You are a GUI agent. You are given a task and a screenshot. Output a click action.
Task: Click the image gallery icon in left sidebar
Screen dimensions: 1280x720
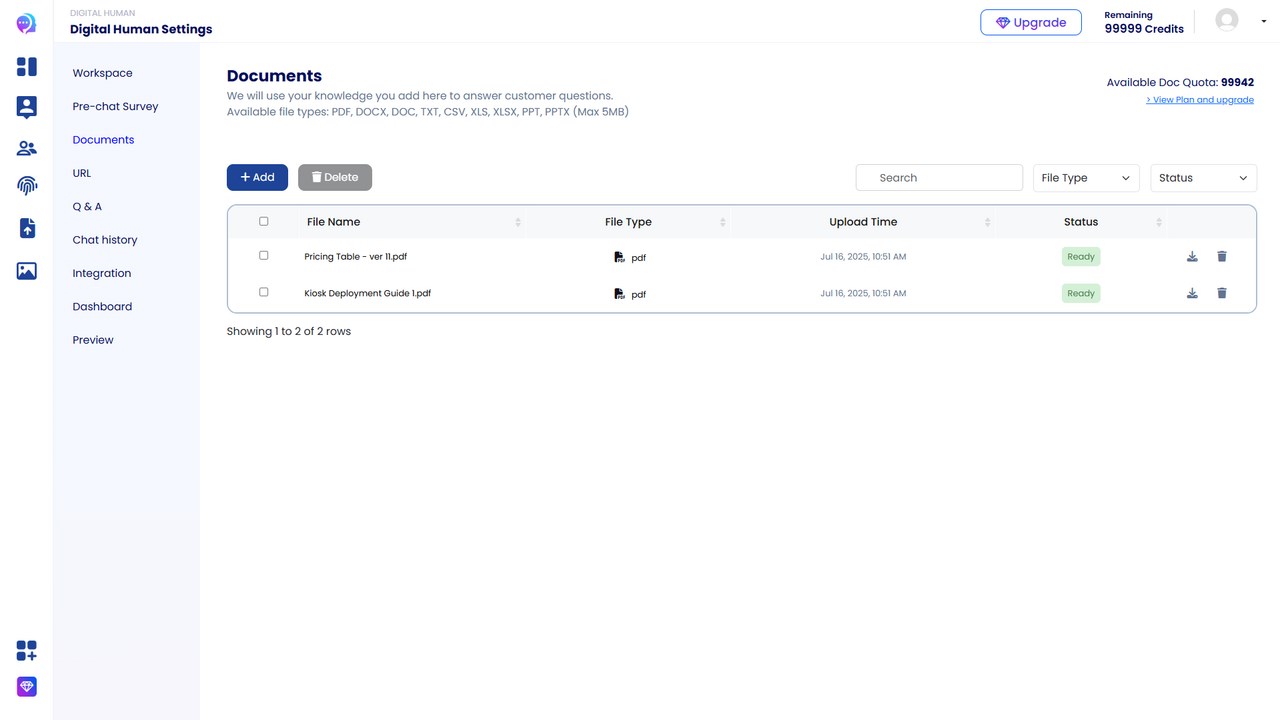27,271
